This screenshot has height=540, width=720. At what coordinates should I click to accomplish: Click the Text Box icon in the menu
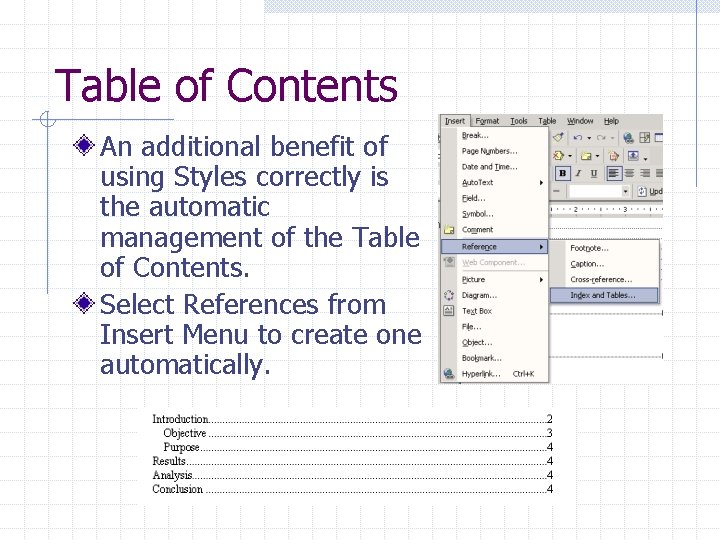click(449, 311)
